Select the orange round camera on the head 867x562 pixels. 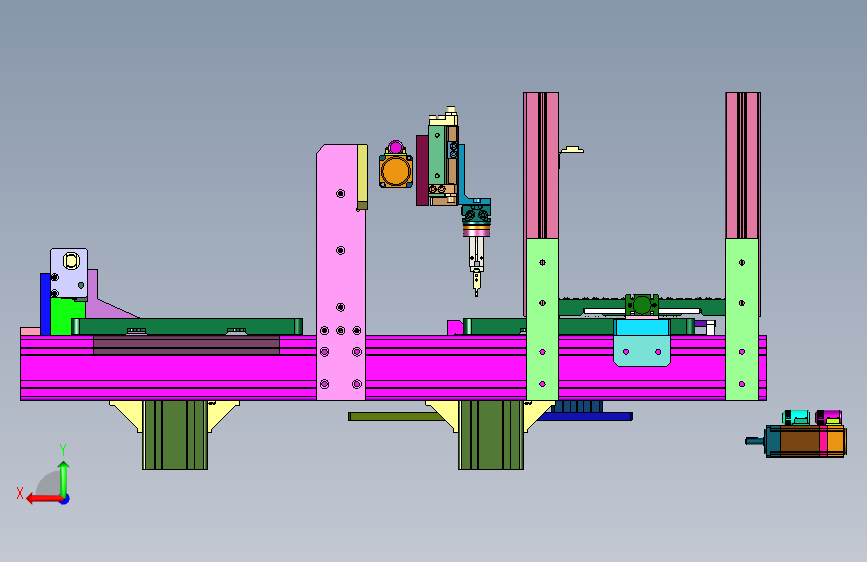(x=395, y=171)
